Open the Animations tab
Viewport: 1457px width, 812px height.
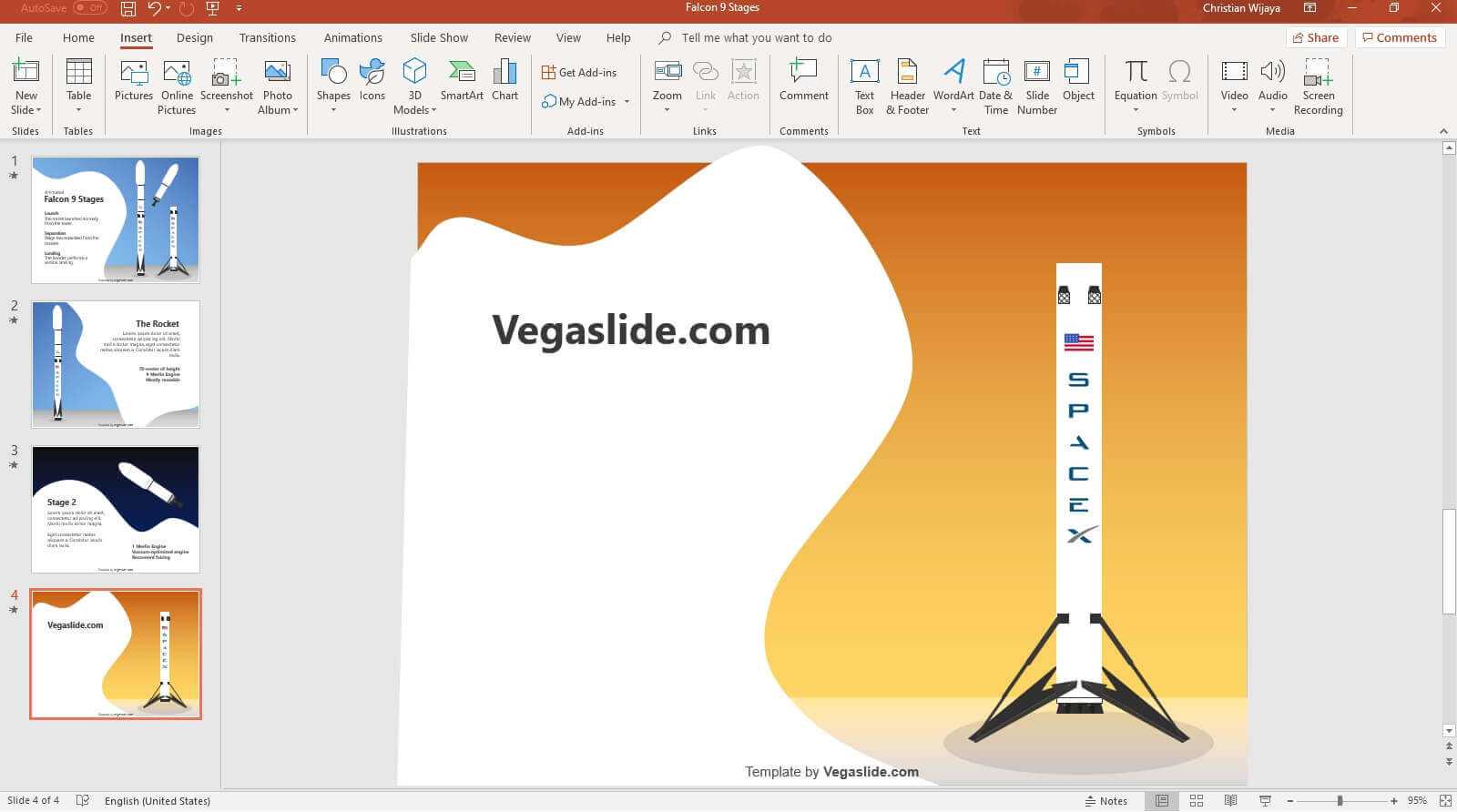[x=352, y=37]
